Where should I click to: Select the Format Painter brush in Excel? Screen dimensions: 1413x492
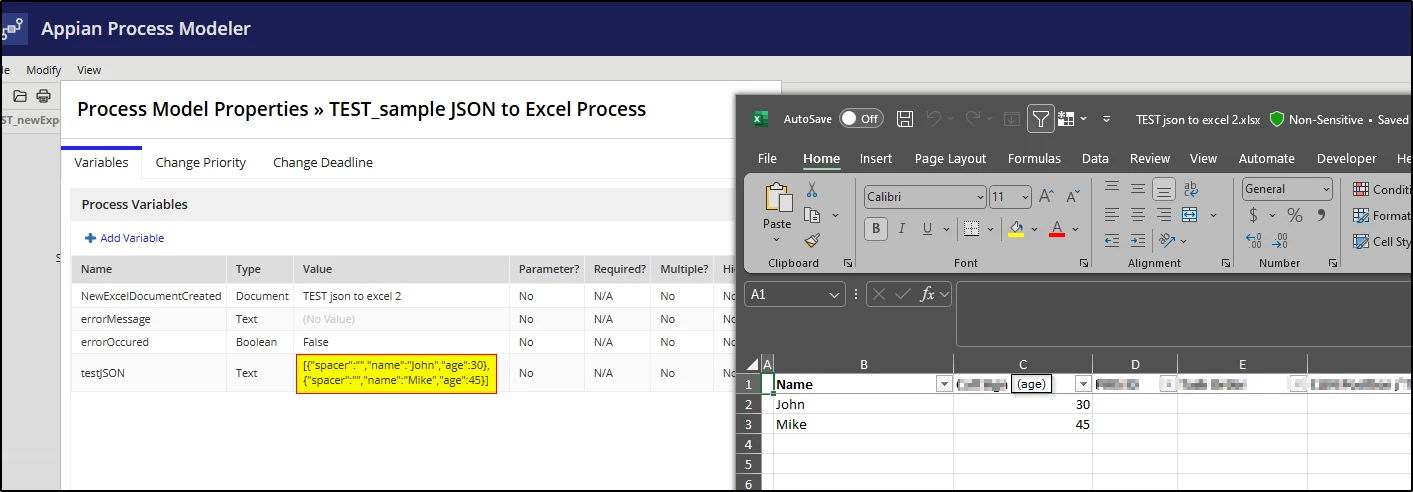812,240
